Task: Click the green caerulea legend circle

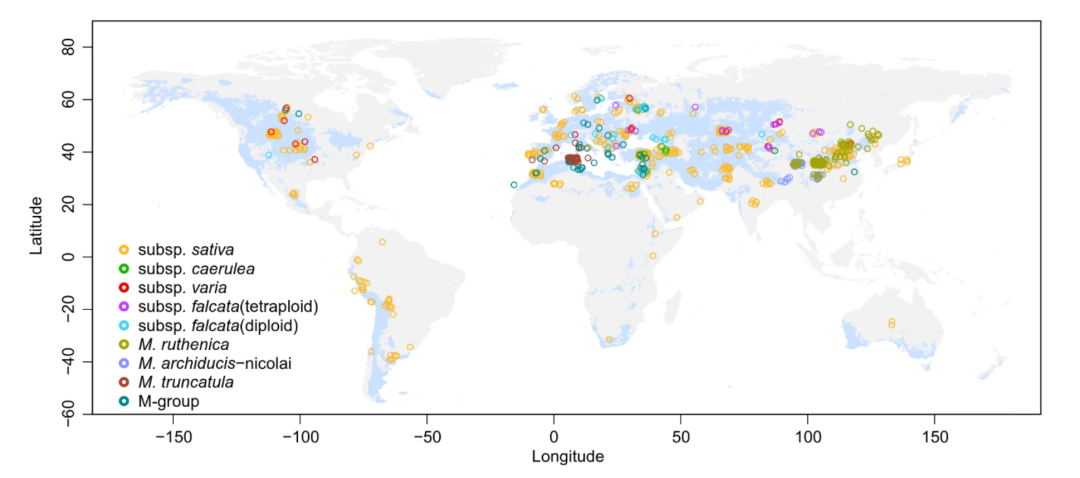Action: [124, 268]
